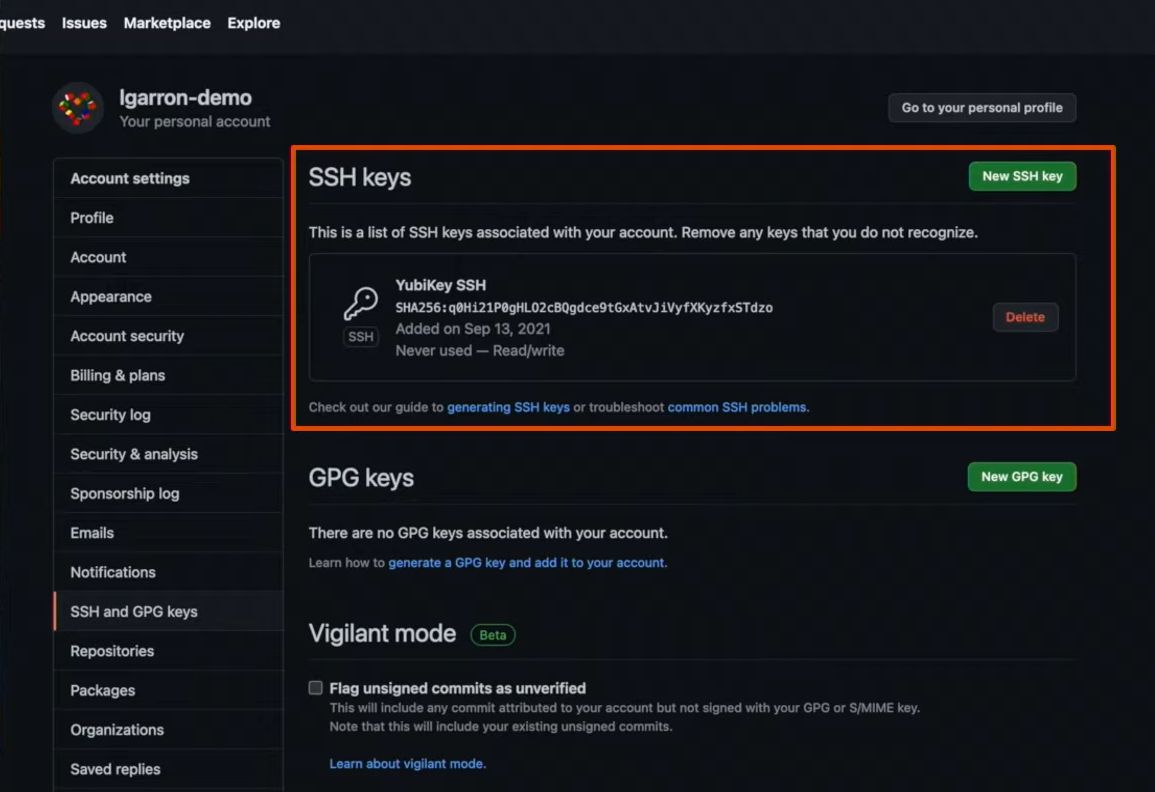1155x792 pixels.
Task: Click the lgarron-demo profile avatar
Action: coord(77,106)
